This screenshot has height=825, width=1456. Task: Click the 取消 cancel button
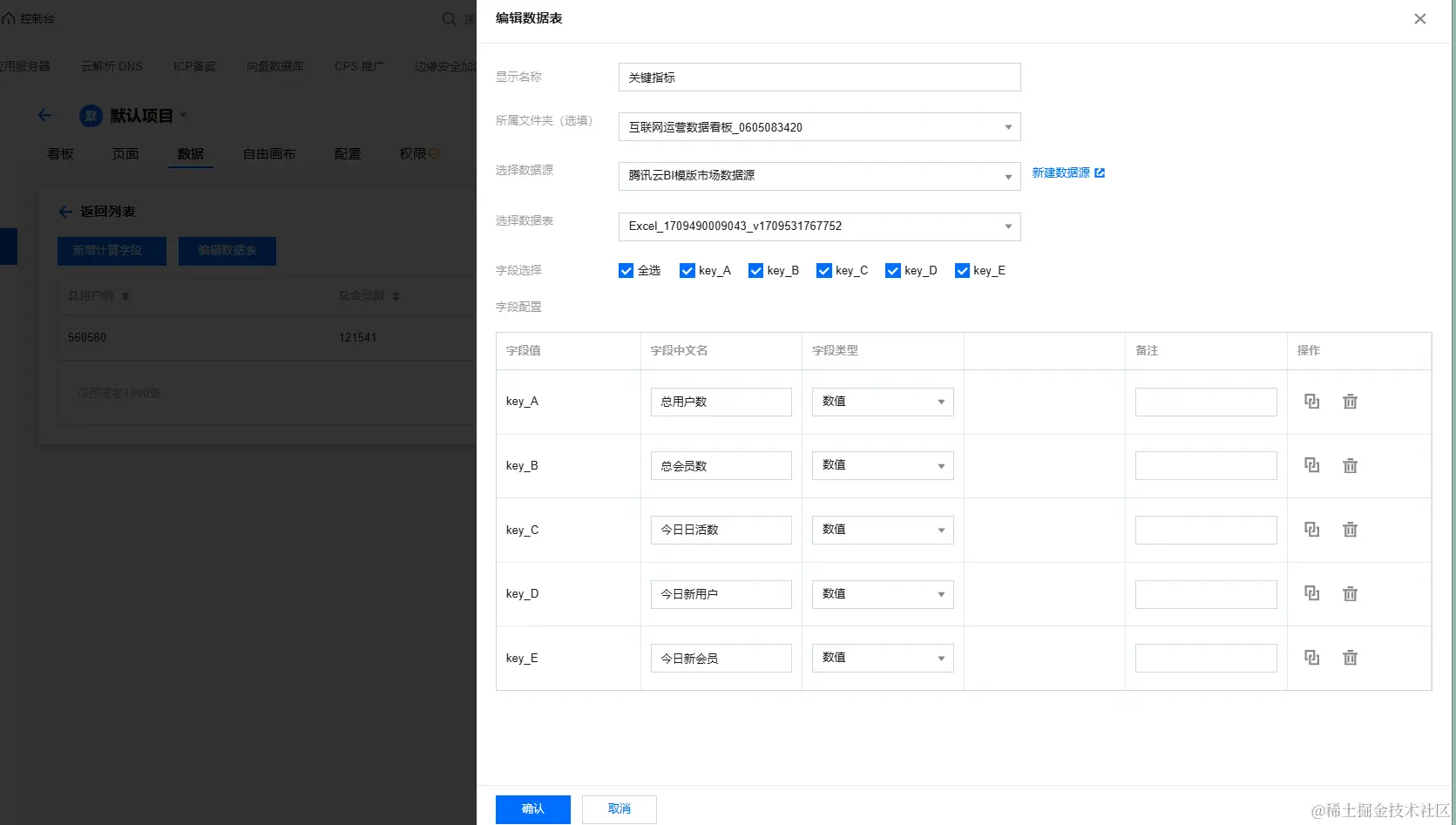pos(620,809)
